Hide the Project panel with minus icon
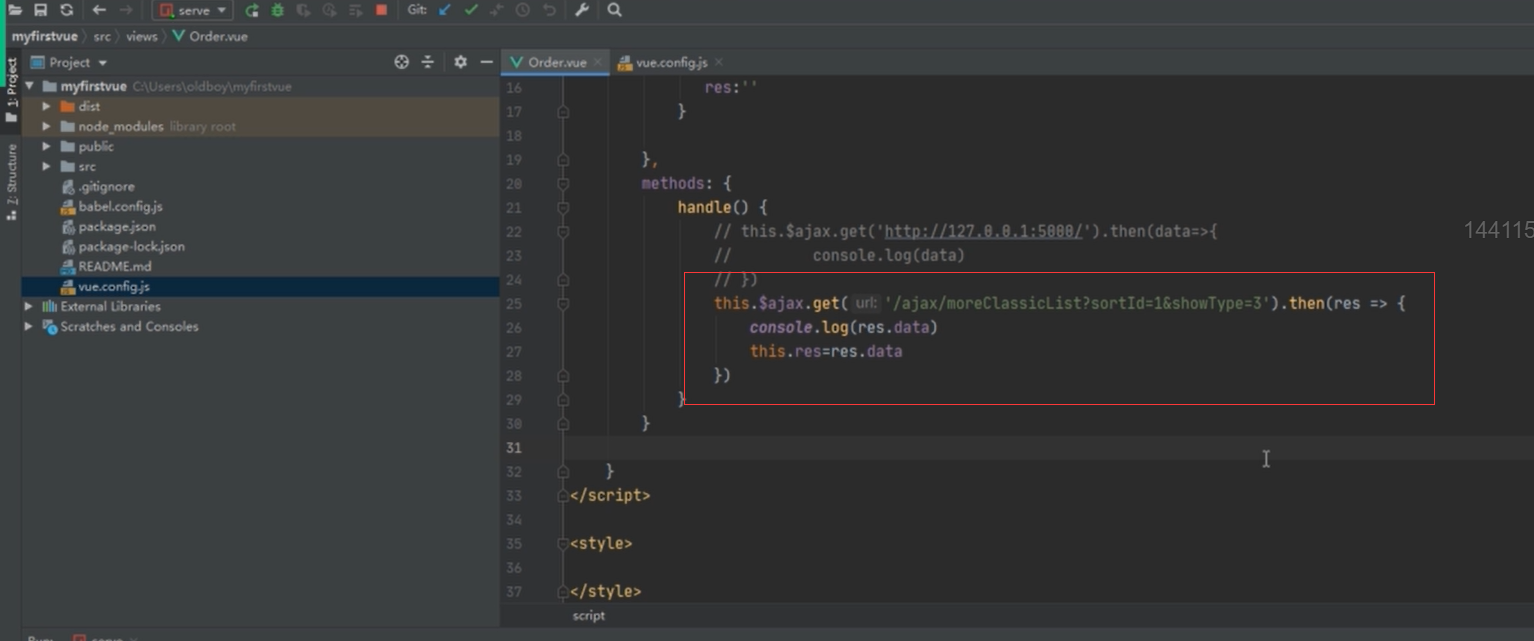Screen dimensions: 1534x641 coord(487,62)
